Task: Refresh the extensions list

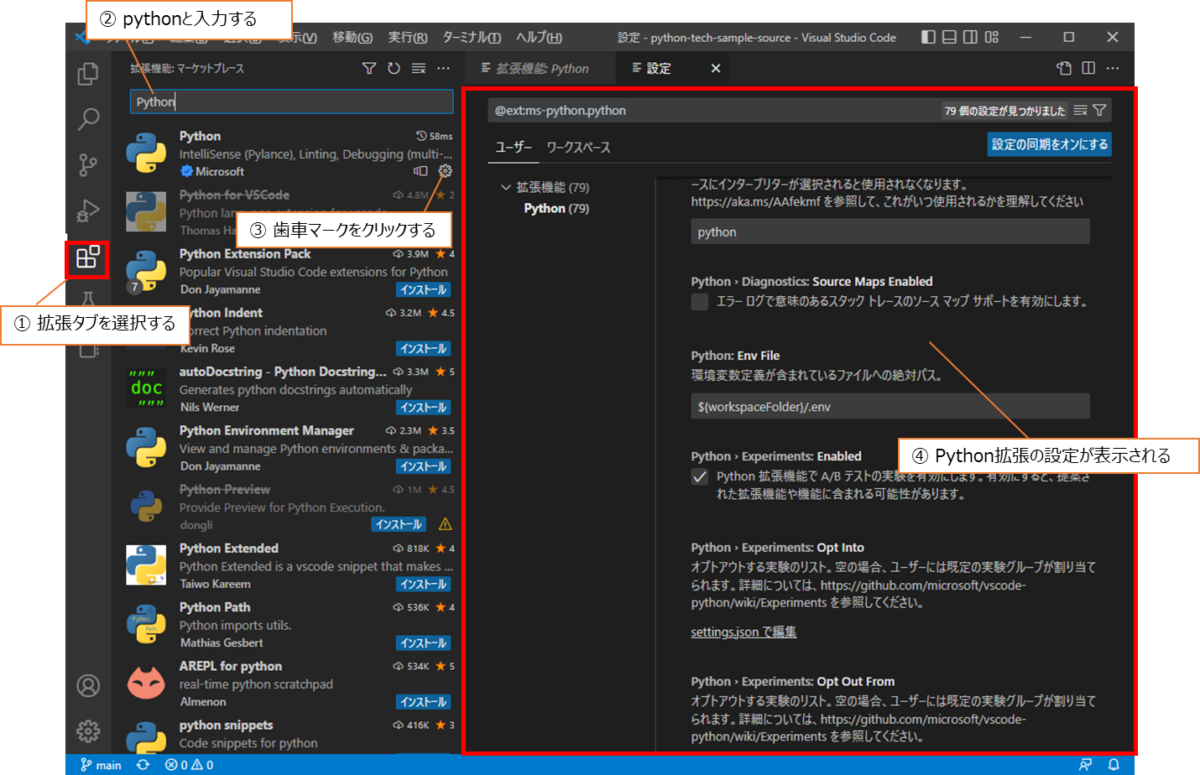Action: pos(394,68)
